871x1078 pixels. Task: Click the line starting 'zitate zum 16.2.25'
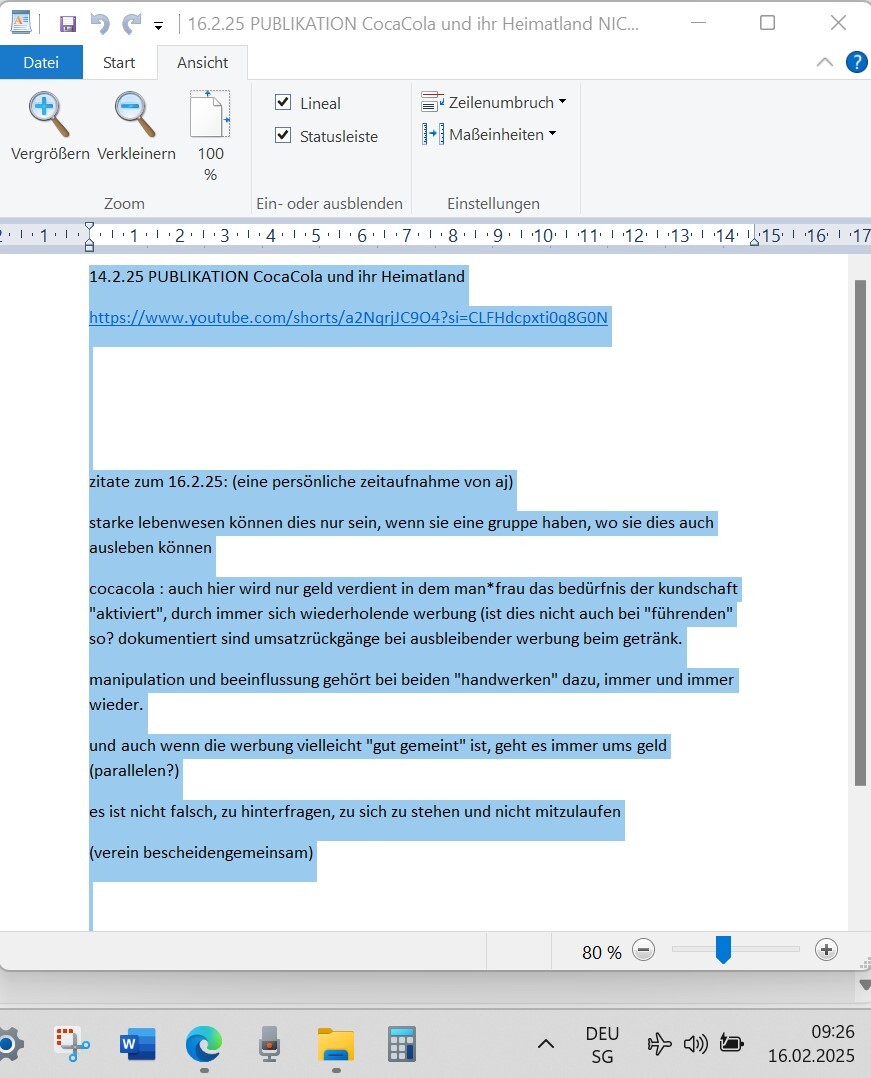301,482
